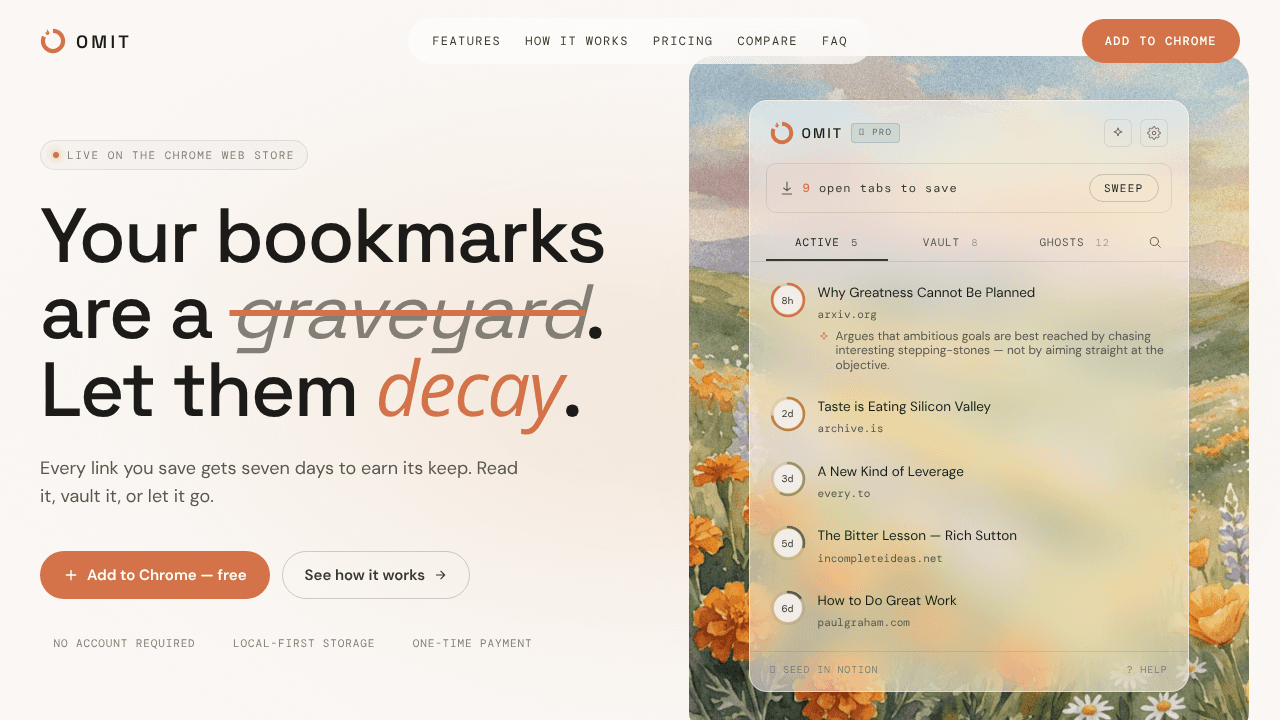
Task: Click the Sweep button
Action: (x=1124, y=188)
